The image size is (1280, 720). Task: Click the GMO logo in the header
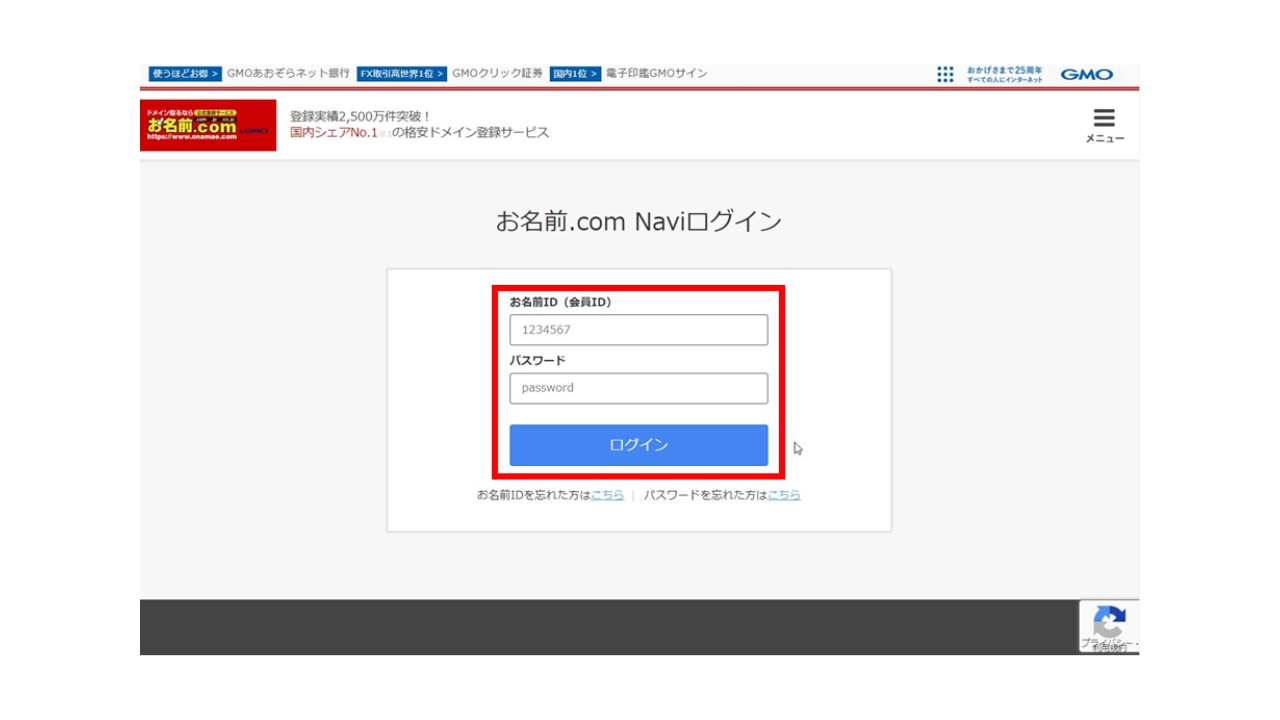click(1086, 74)
